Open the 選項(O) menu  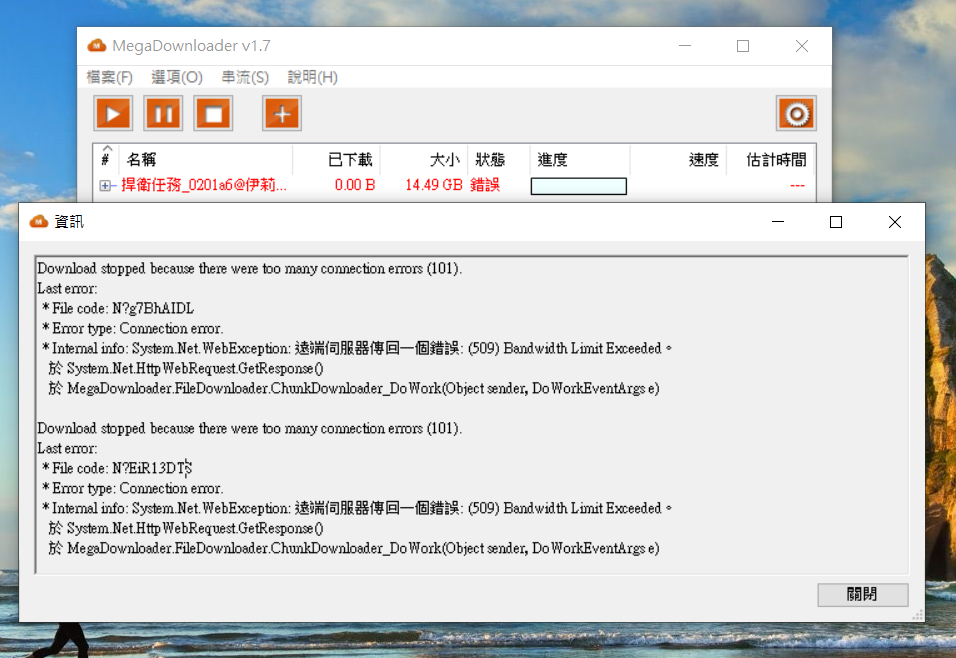[x=177, y=77]
